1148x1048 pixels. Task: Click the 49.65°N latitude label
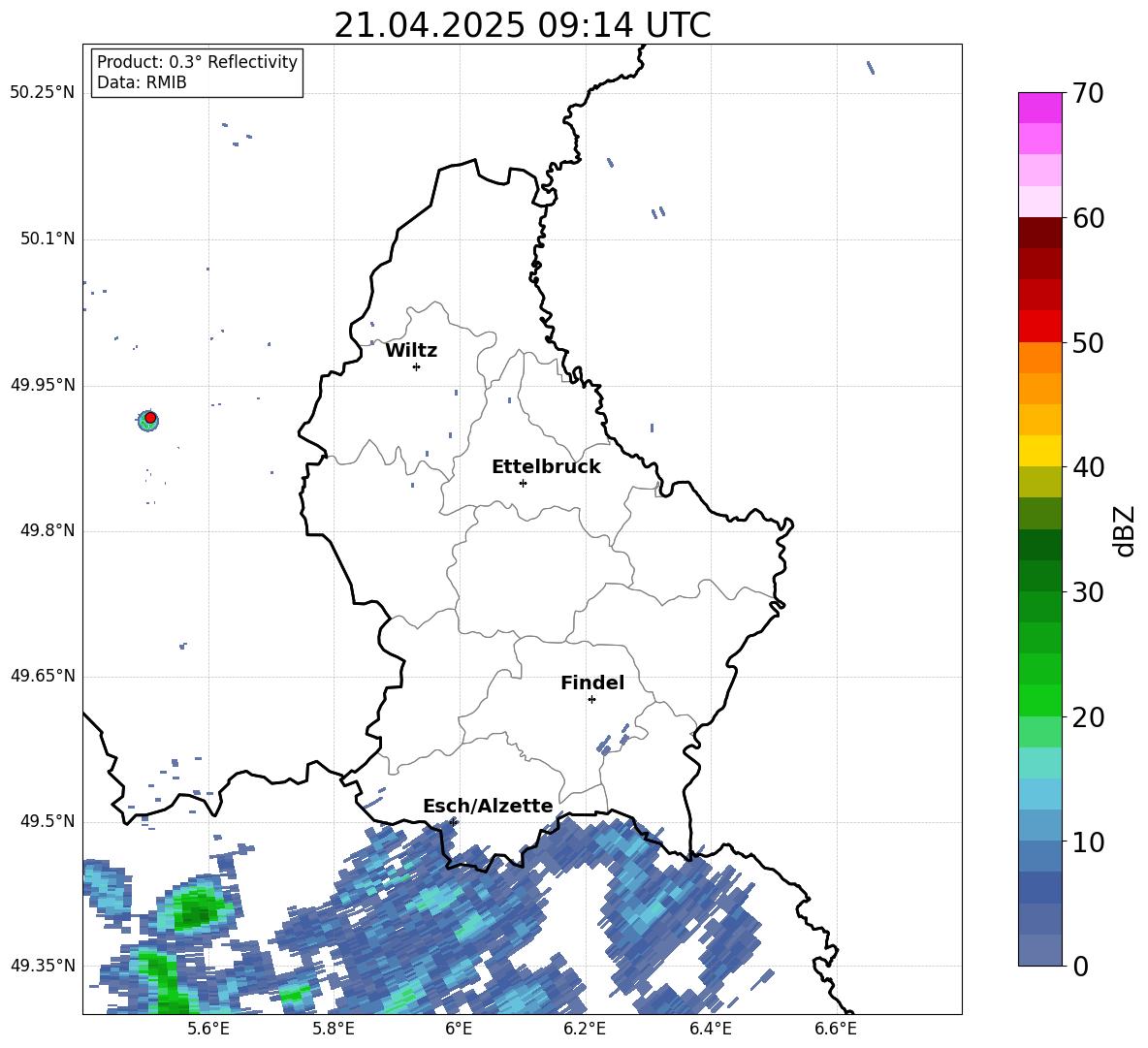coord(43,676)
